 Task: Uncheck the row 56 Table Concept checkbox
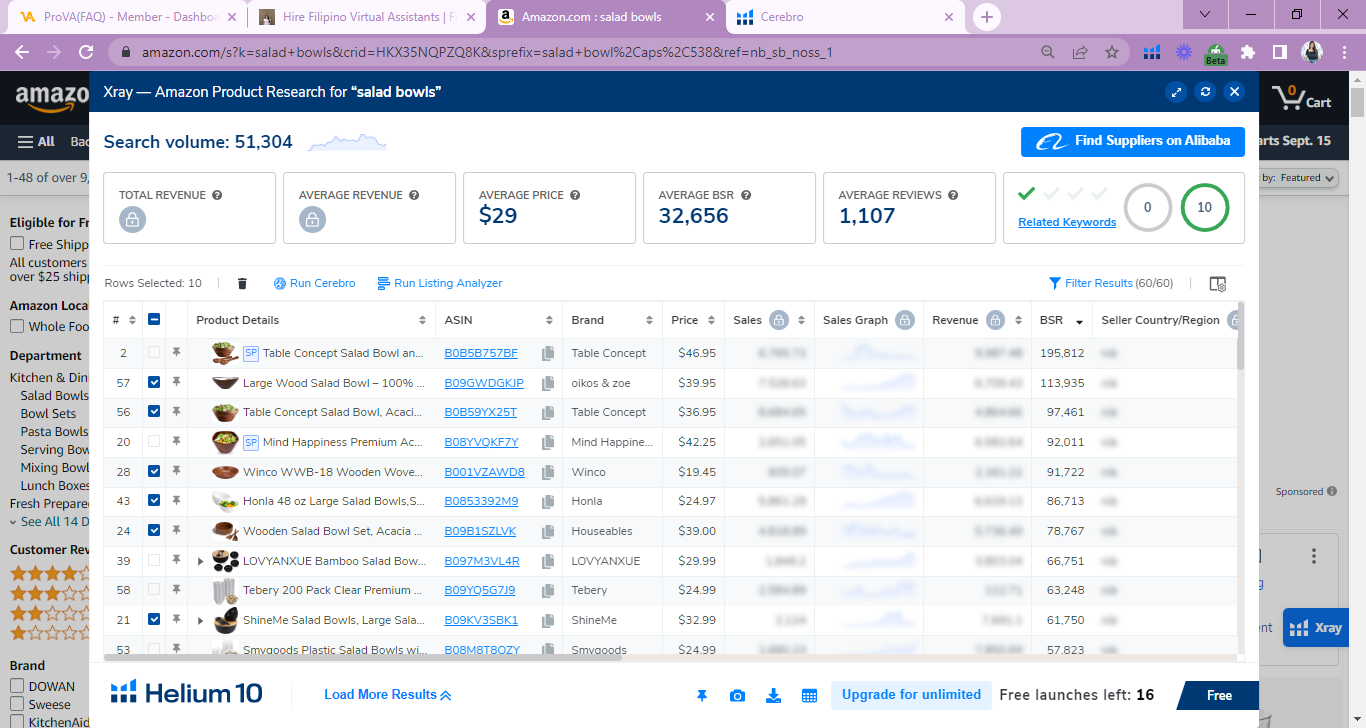tap(154, 412)
